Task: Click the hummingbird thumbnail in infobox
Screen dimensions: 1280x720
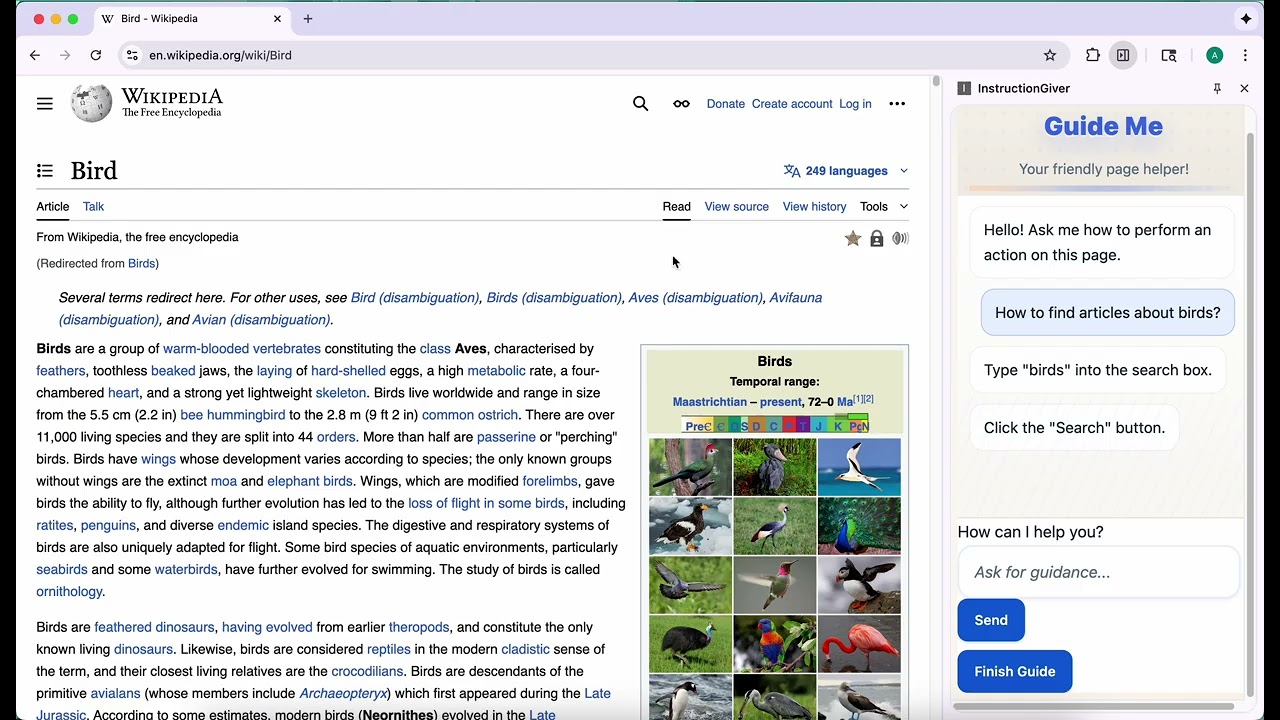Action: [775, 585]
